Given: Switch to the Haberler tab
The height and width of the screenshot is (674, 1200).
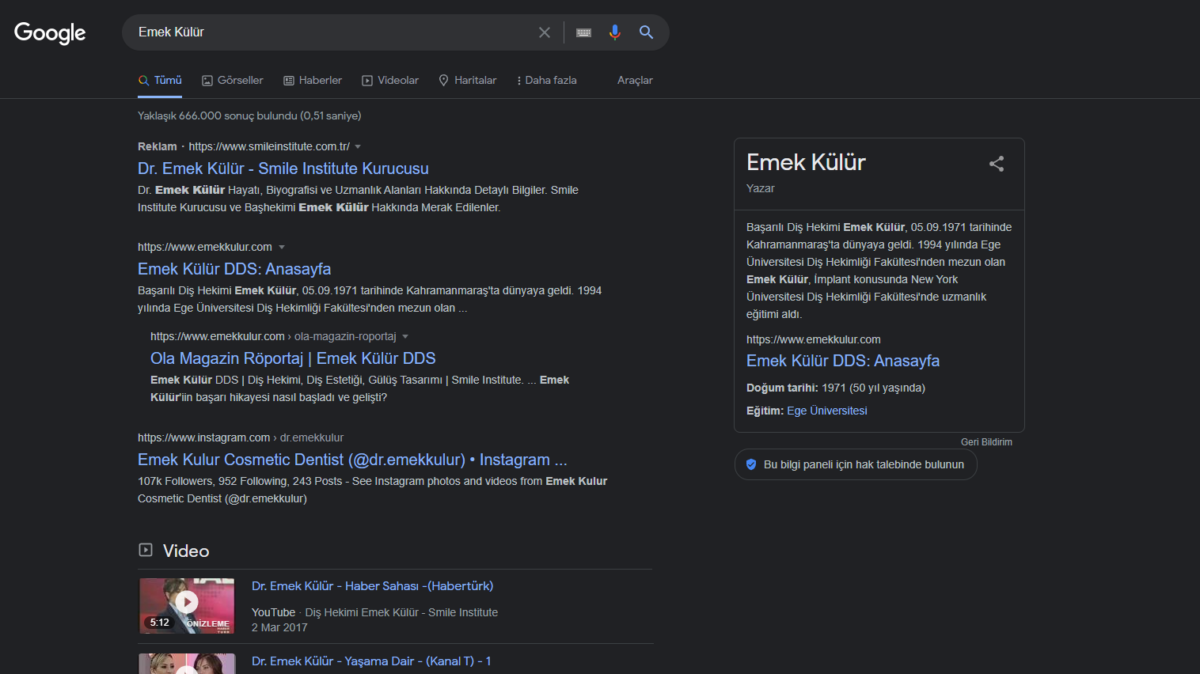Looking at the screenshot, I should click(x=312, y=80).
